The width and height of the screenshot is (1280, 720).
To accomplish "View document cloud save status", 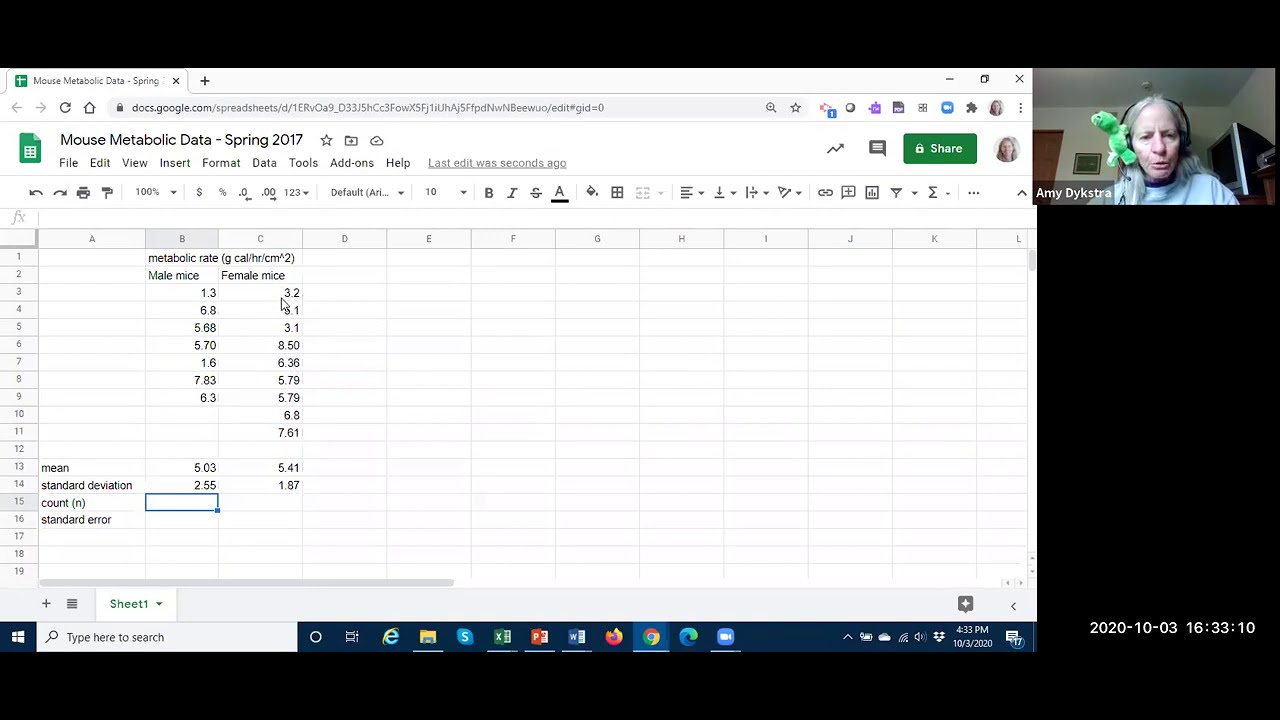I will [377, 140].
